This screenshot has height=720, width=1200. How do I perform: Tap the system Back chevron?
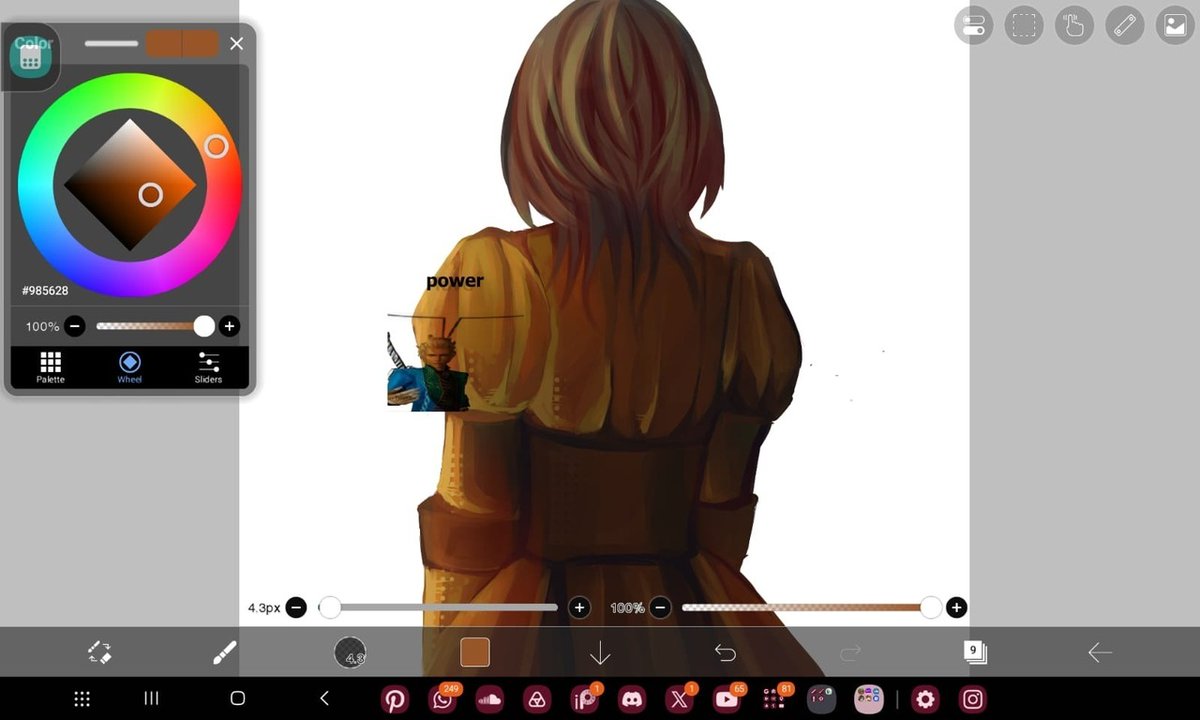point(324,699)
